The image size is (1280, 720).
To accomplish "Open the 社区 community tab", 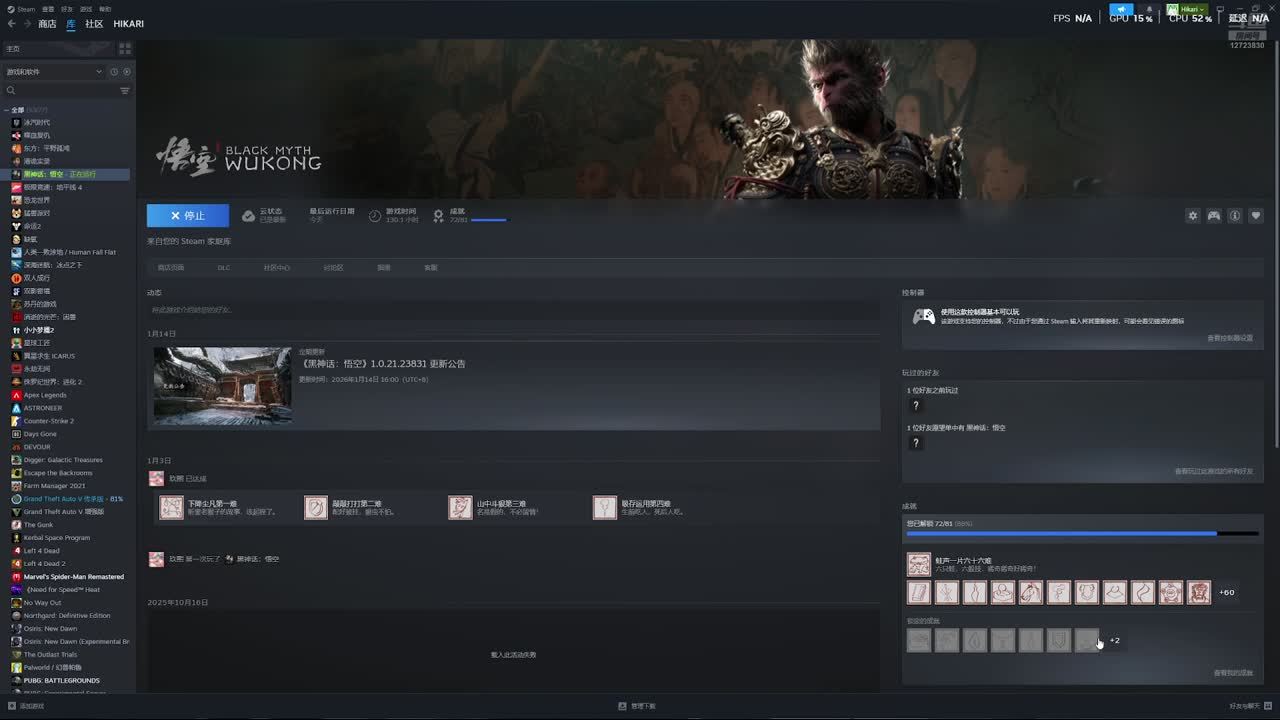I will pos(94,24).
